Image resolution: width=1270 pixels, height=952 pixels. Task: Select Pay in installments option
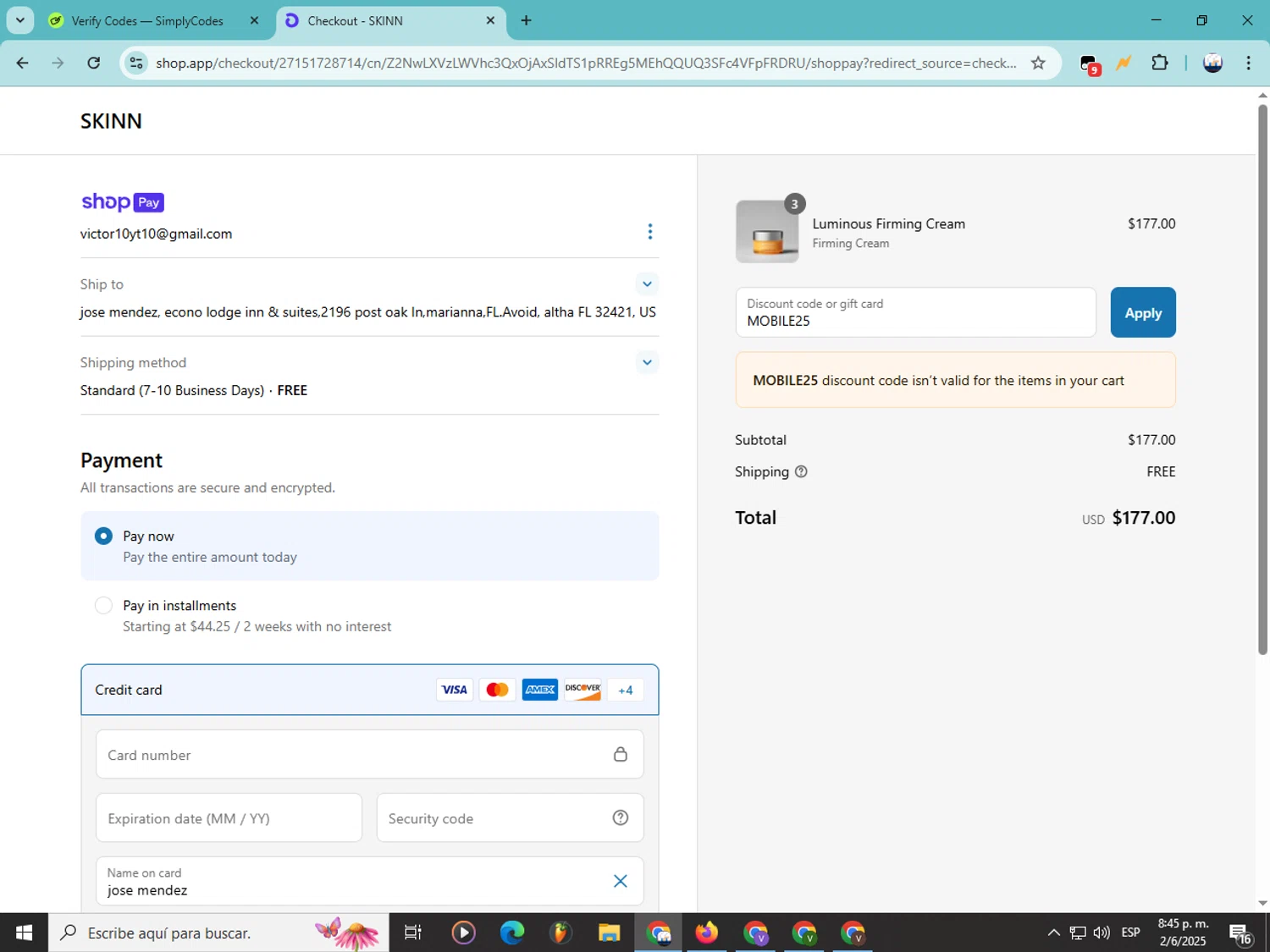(x=103, y=605)
